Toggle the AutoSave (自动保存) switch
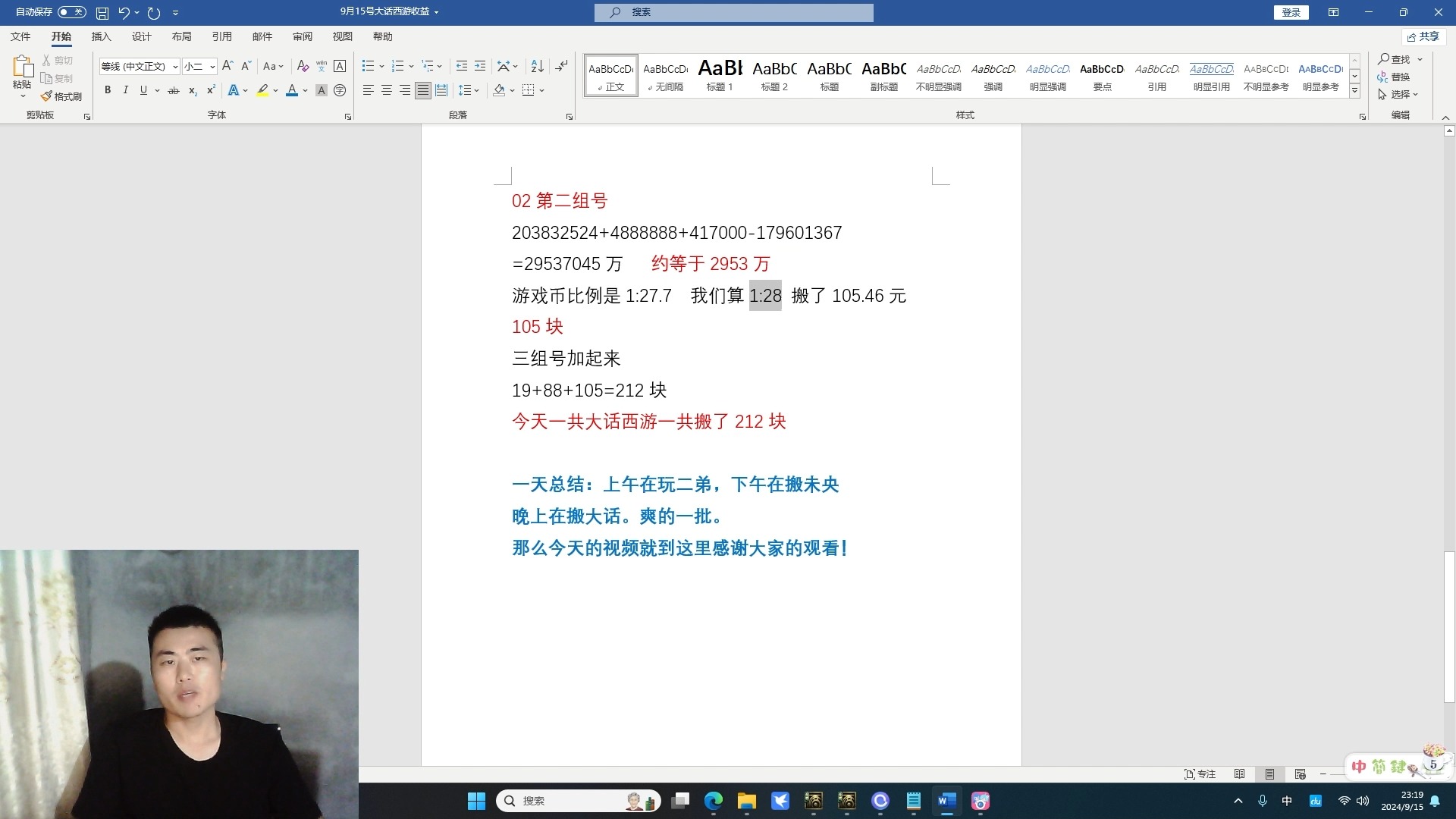The width and height of the screenshot is (1456, 819). (72, 12)
